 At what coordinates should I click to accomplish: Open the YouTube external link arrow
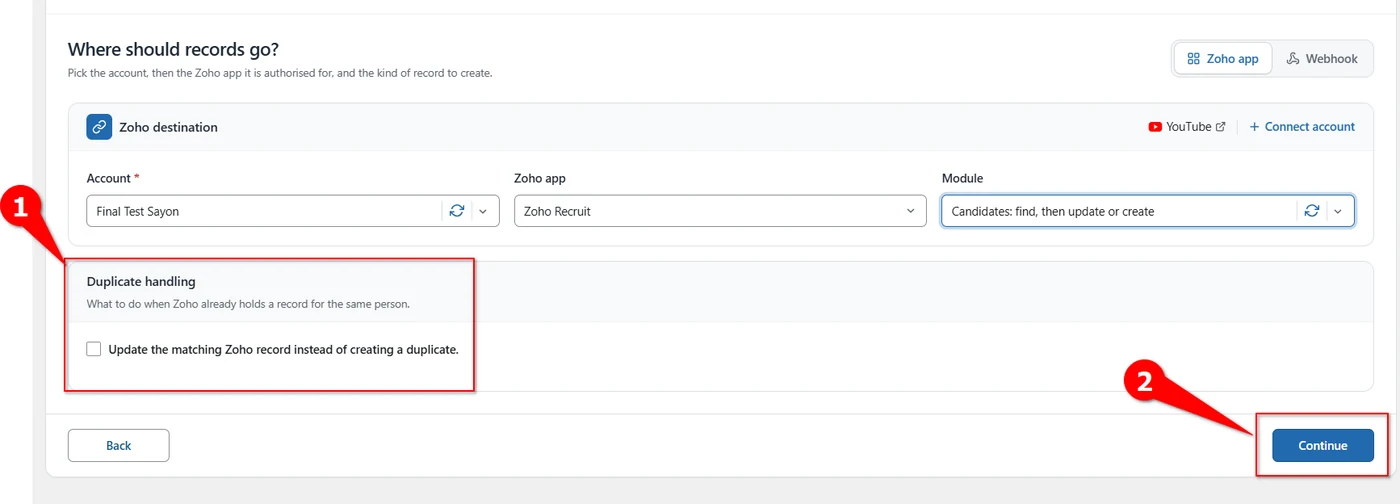(1220, 127)
